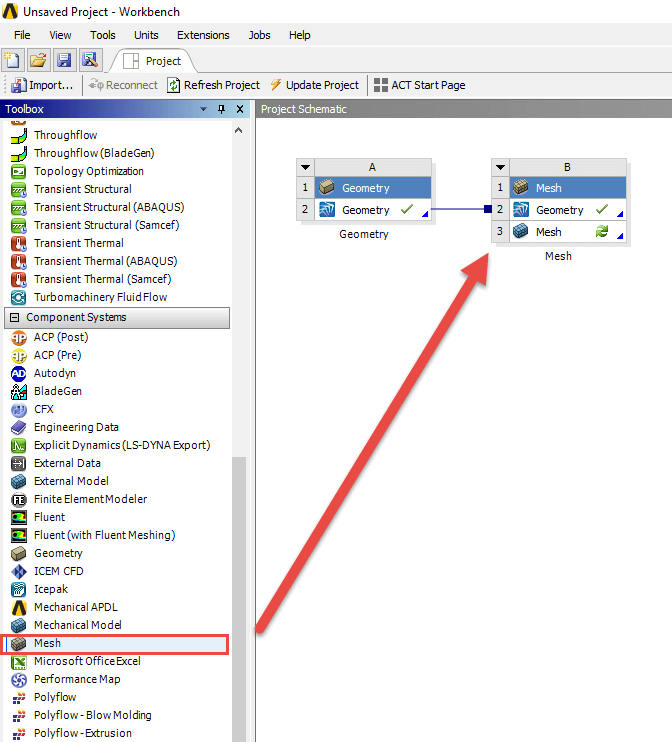Select Throughflow (BladeGen) icon
Image resolution: width=672 pixels, height=742 pixels.
[18, 153]
